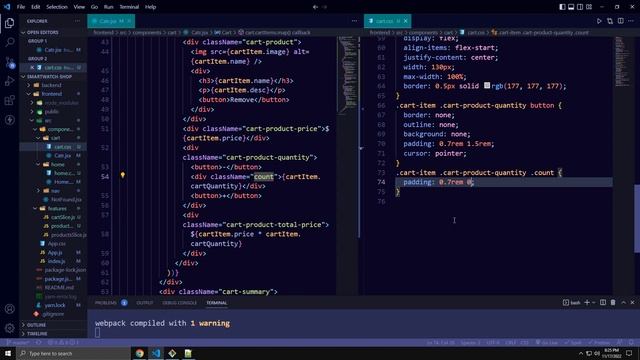Open the Manage gear menu

(x=9, y=328)
